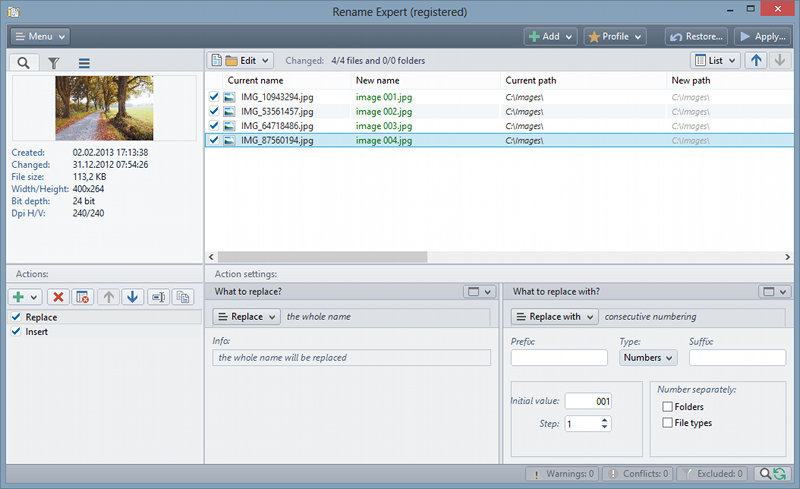Screen dimensions: 800x489
Task: Click the Prefix input field
Action: (x=559, y=357)
